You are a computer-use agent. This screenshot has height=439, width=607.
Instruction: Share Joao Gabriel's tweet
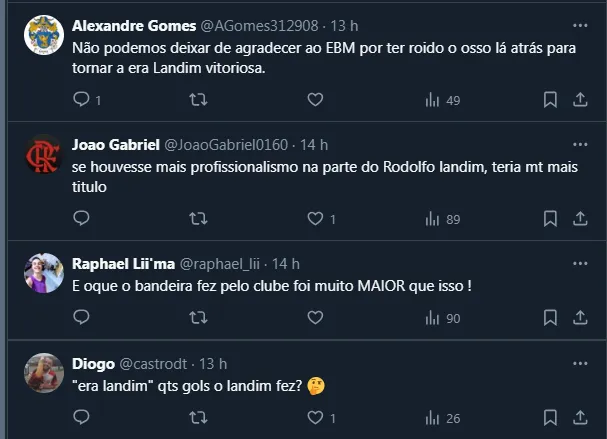pyautogui.click(x=580, y=219)
